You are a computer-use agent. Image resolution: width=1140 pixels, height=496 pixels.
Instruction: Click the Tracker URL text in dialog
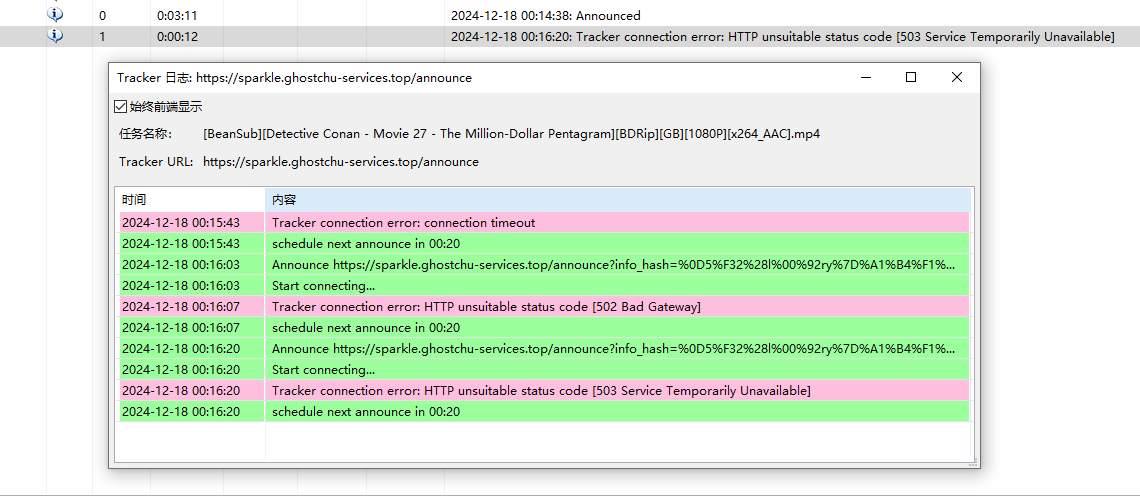click(340, 162)
